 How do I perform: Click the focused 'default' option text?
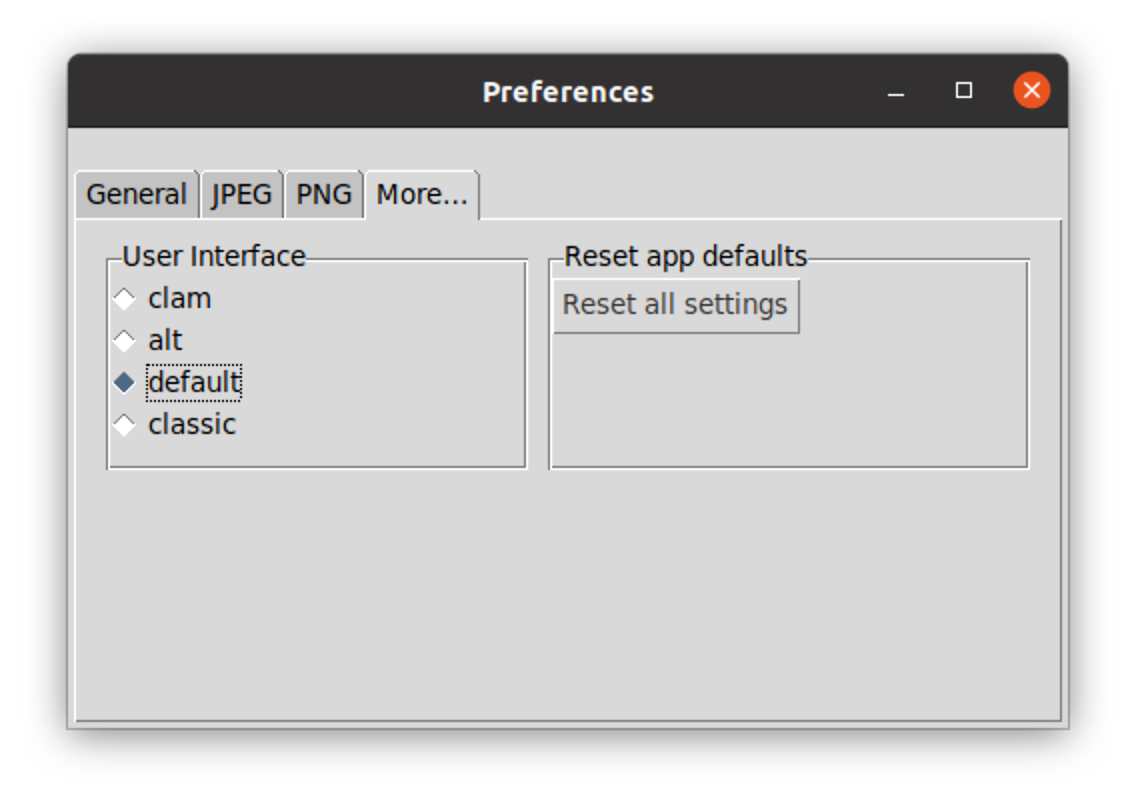click(x=194, y=382)
